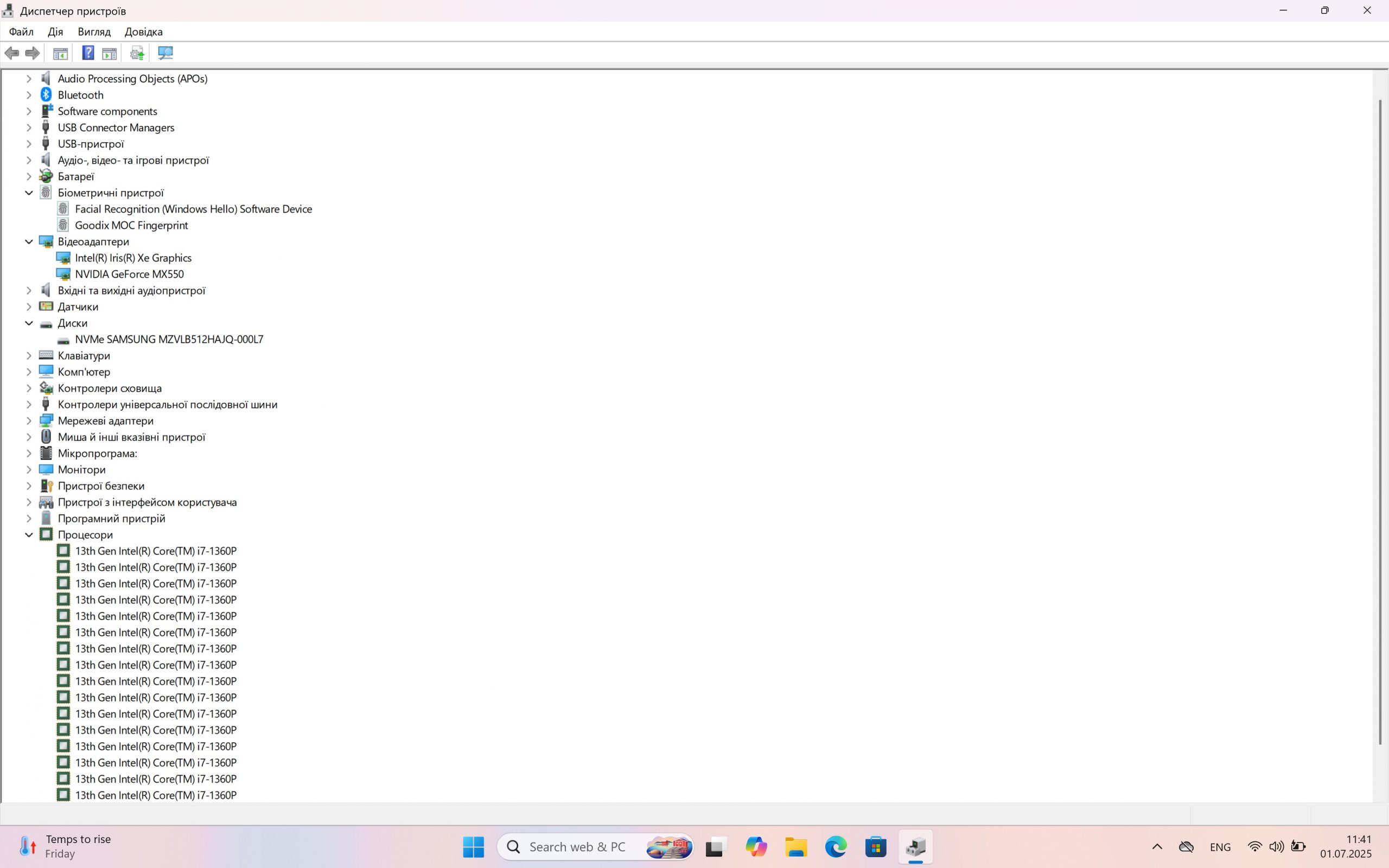Click the Wi-Fi icon in system tray
Screen dimensions: 1389x868
pyautogui.click(x=1254, y=847)
